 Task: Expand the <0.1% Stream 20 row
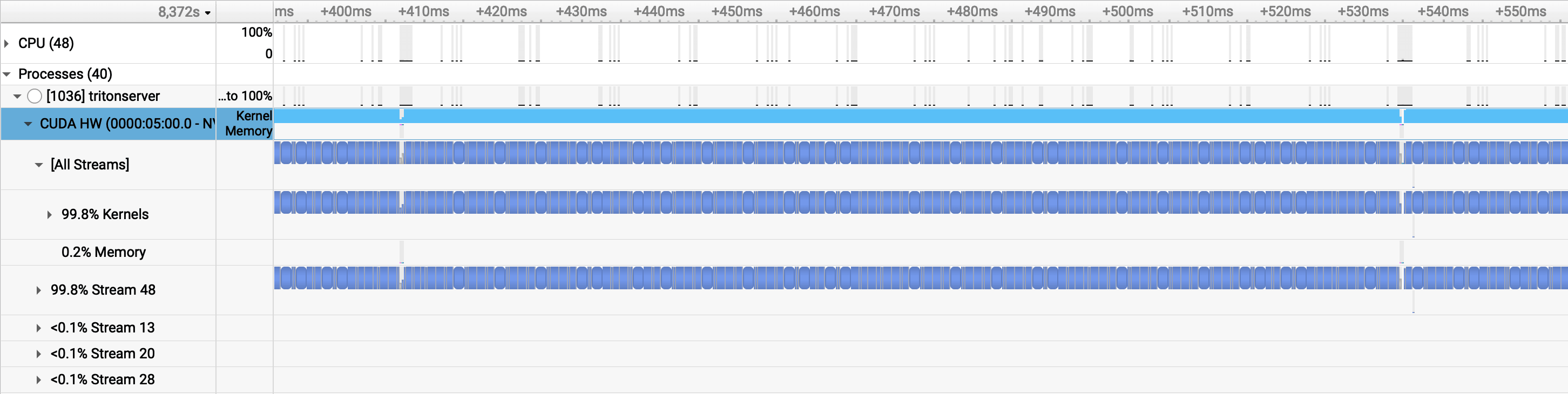coord(38,354)
